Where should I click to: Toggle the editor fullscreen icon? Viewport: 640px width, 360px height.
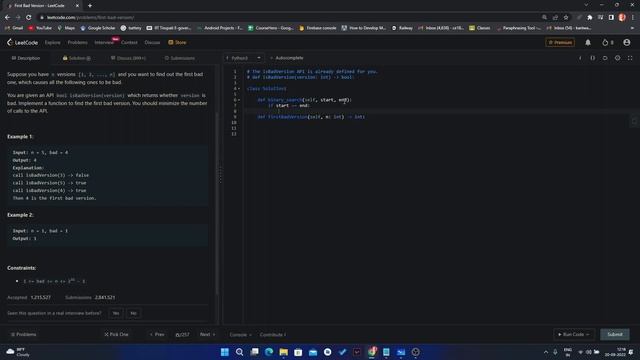630,58
